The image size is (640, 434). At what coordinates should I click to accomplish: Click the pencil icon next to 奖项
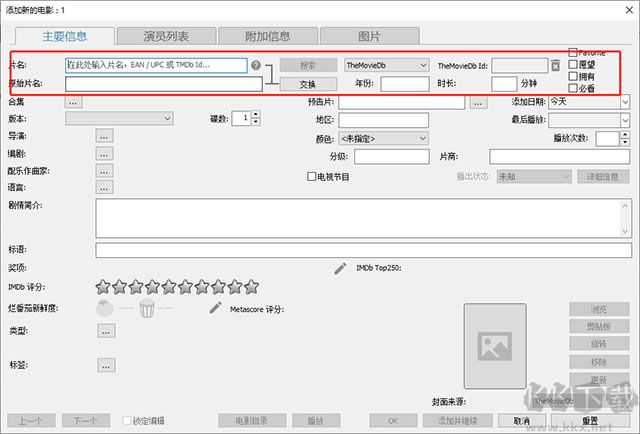pos(340,268)
